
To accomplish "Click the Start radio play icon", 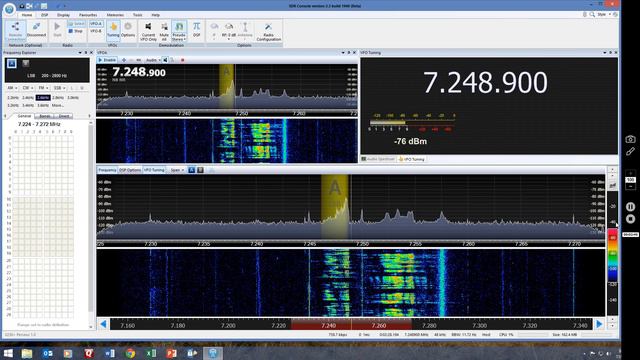I will (x=57, y=30).
